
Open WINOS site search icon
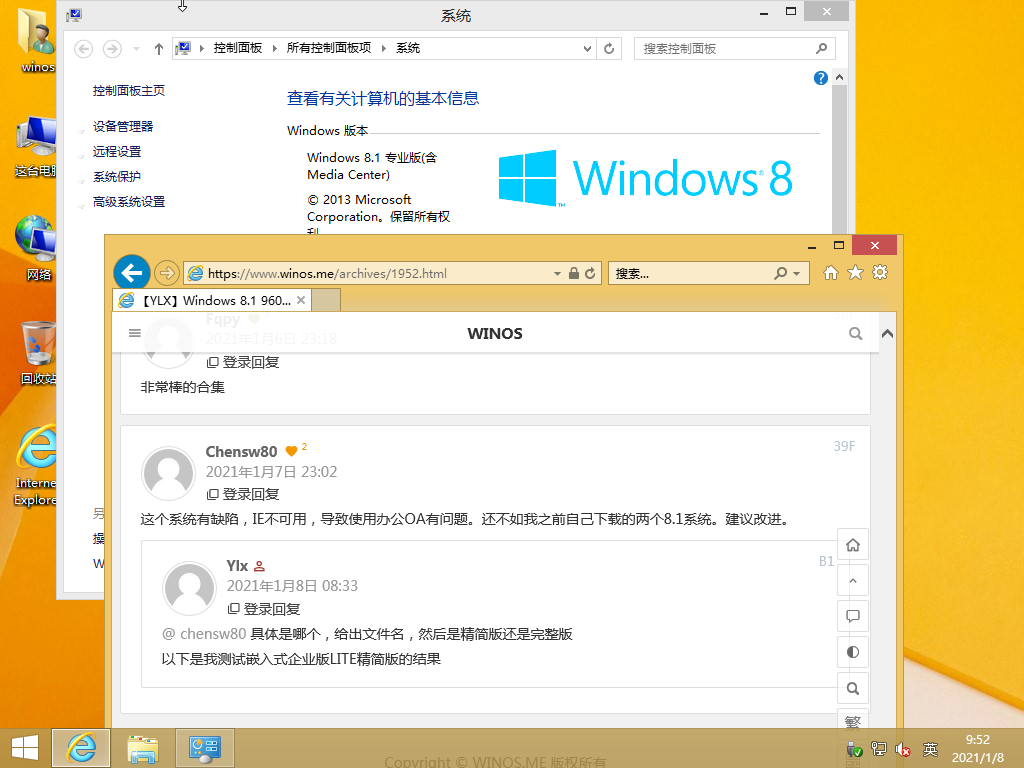pos(856,334)
